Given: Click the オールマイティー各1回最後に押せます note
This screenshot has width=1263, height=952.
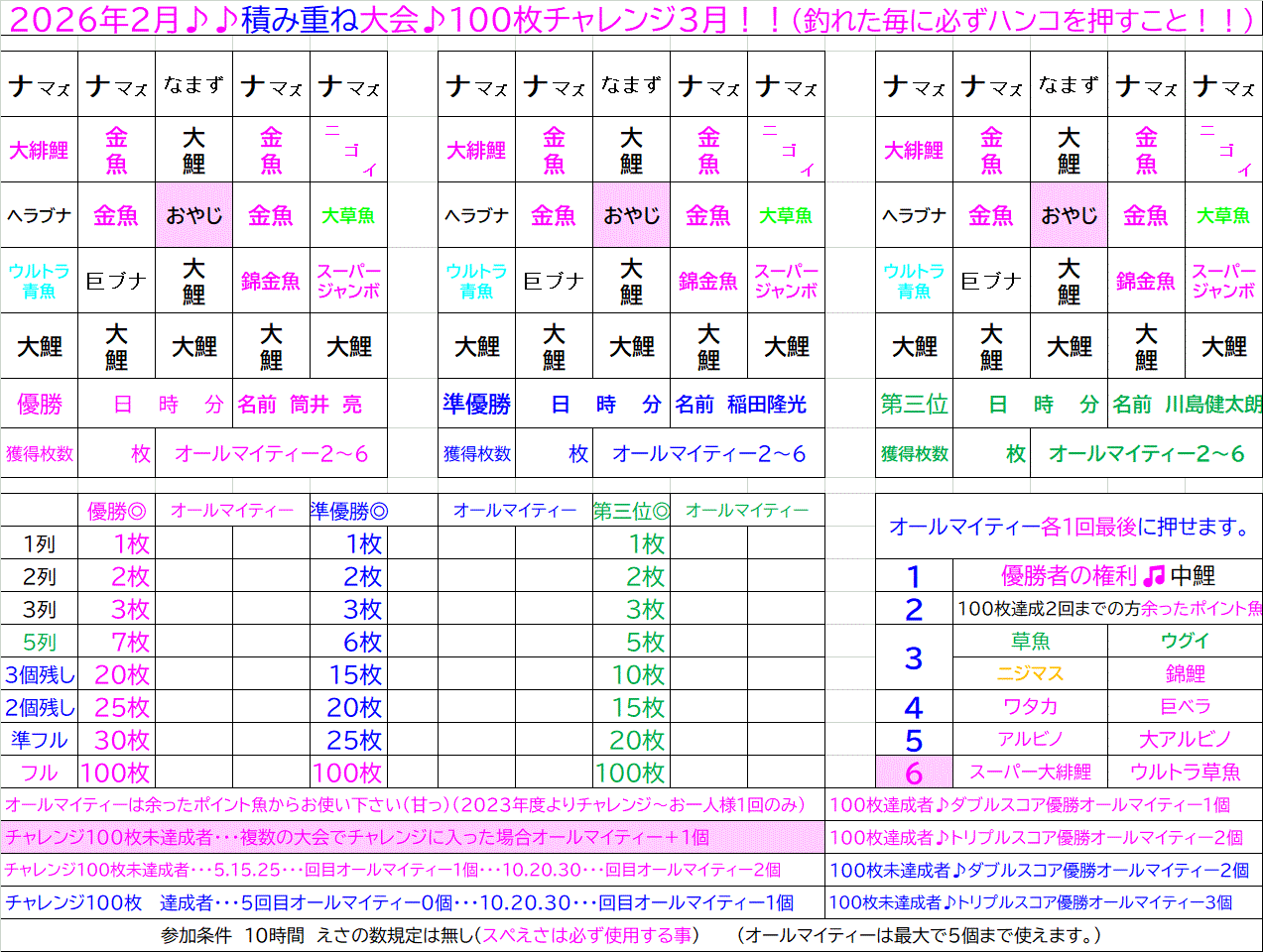Looking at the screenshot, I should tap(1069, 527).
